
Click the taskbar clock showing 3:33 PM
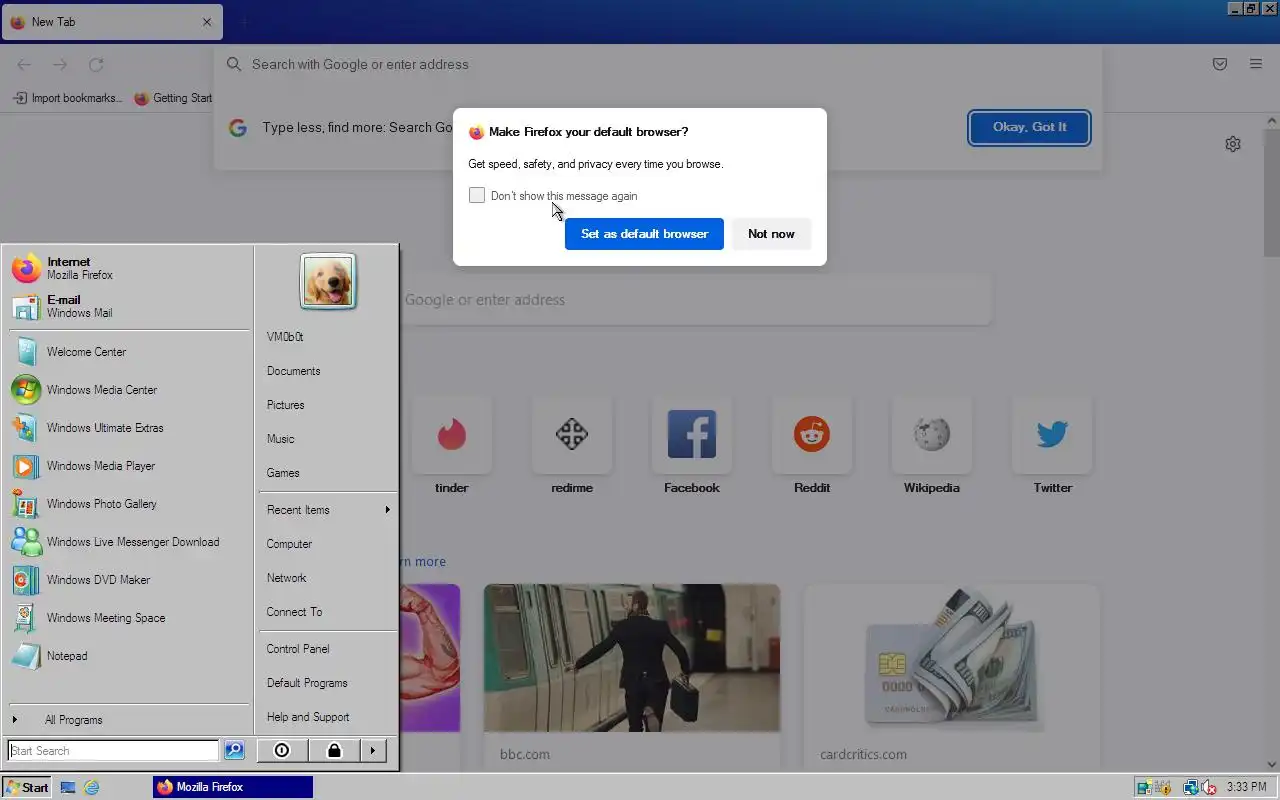click(1246, 787)
